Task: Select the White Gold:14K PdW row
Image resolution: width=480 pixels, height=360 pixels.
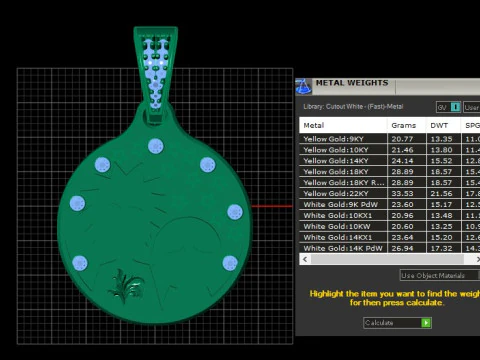Action: point(390,248)
